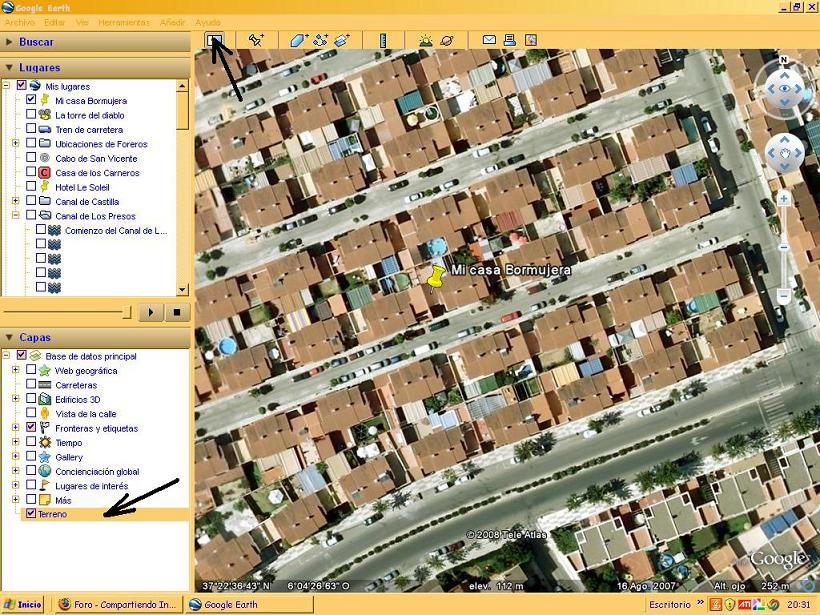This screenshot has height=615, width=820.
Task: Toggle the sidebar panel button
Action: point(214,40)
